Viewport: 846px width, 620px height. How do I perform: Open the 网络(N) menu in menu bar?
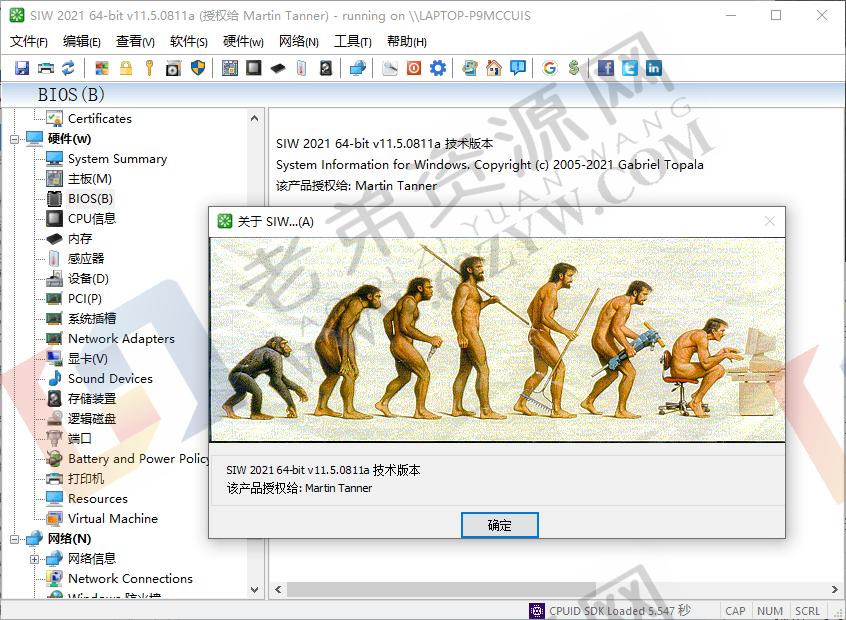(298, 42)
